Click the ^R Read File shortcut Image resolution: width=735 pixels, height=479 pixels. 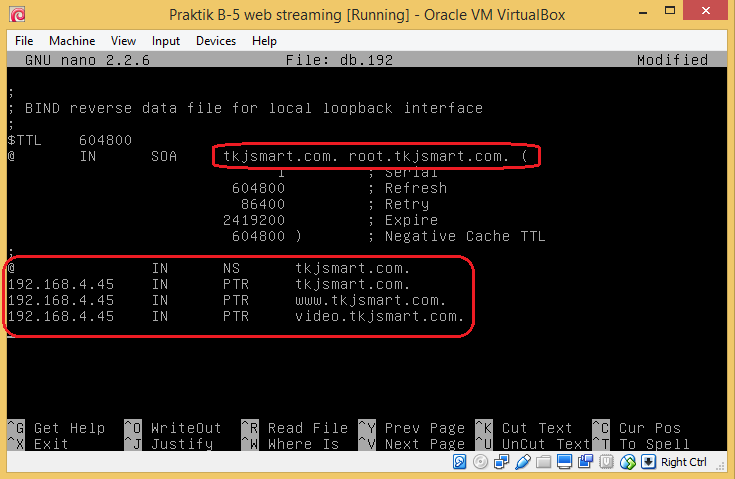coord(295,428)
